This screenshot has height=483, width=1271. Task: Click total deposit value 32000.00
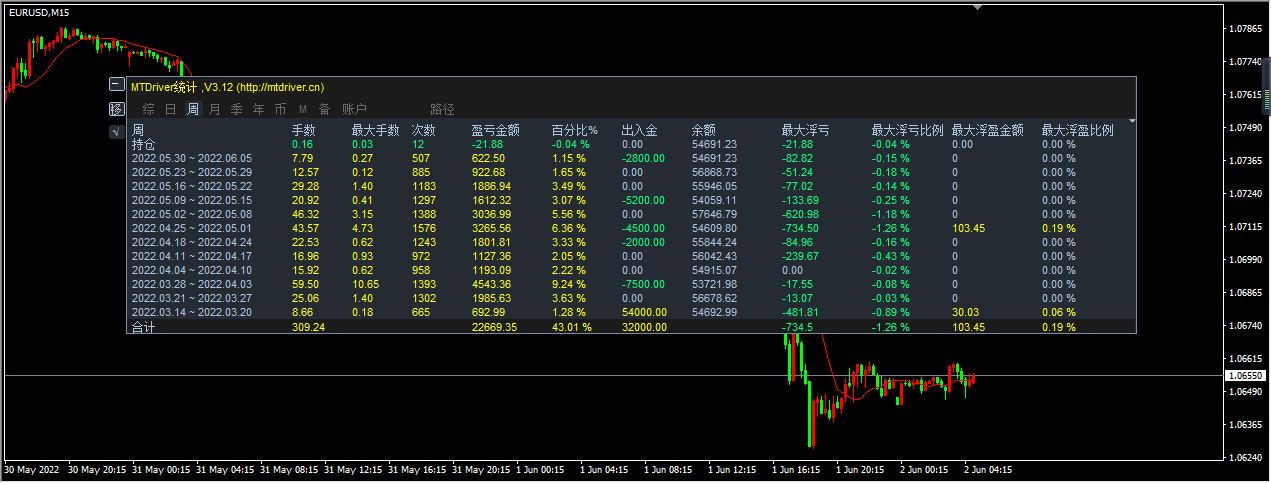pos(644,327)
